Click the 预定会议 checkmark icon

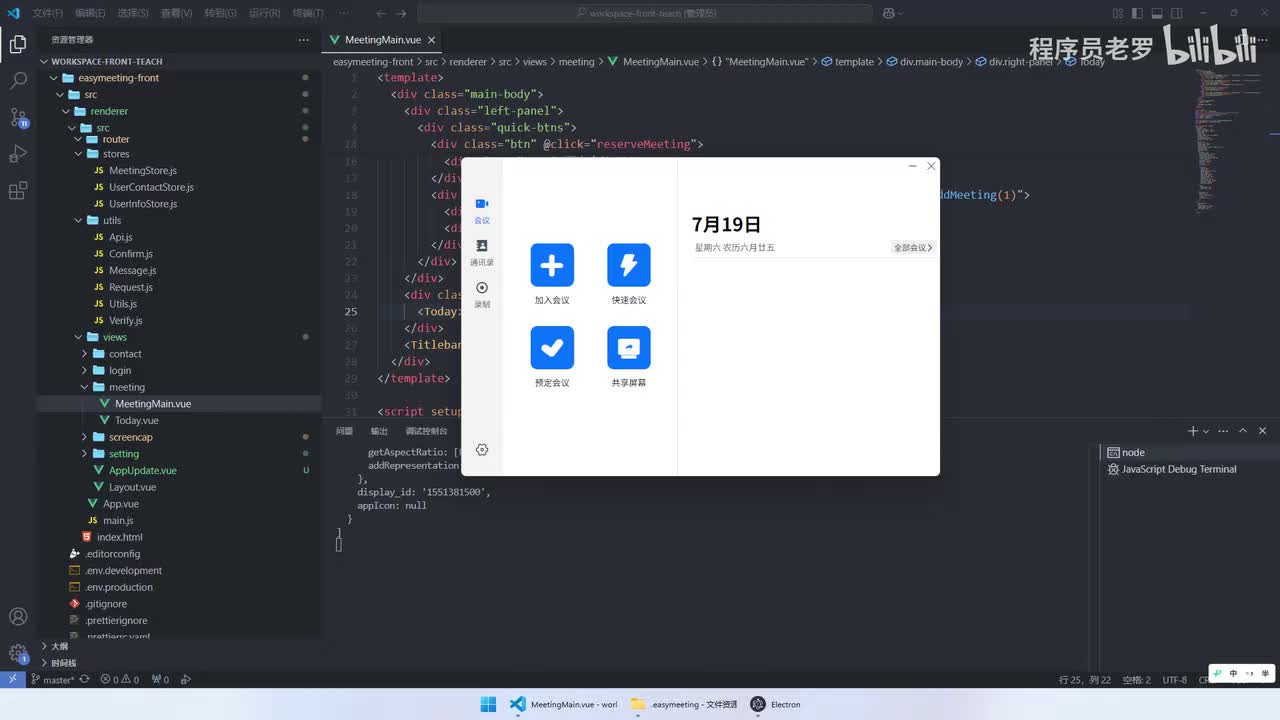pyautogui.click(x=552, y=348)
